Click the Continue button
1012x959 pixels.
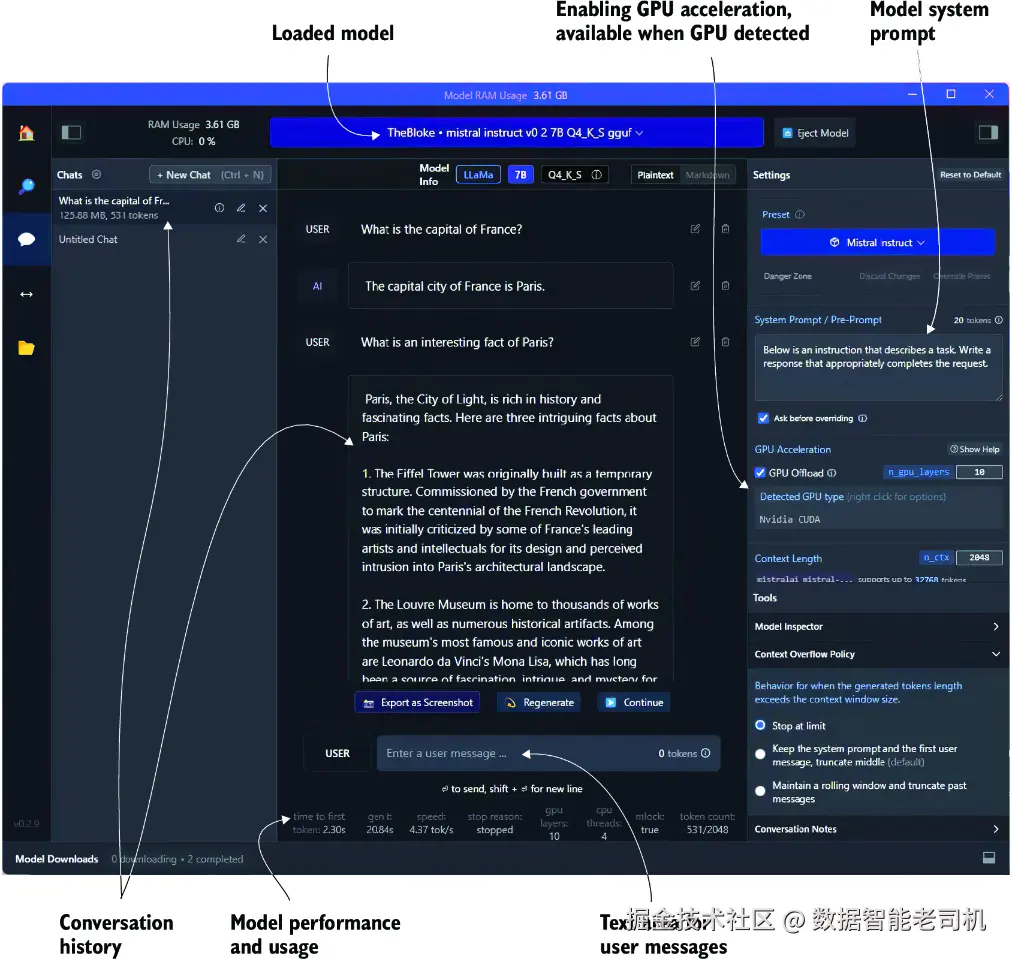pos(634,702)
